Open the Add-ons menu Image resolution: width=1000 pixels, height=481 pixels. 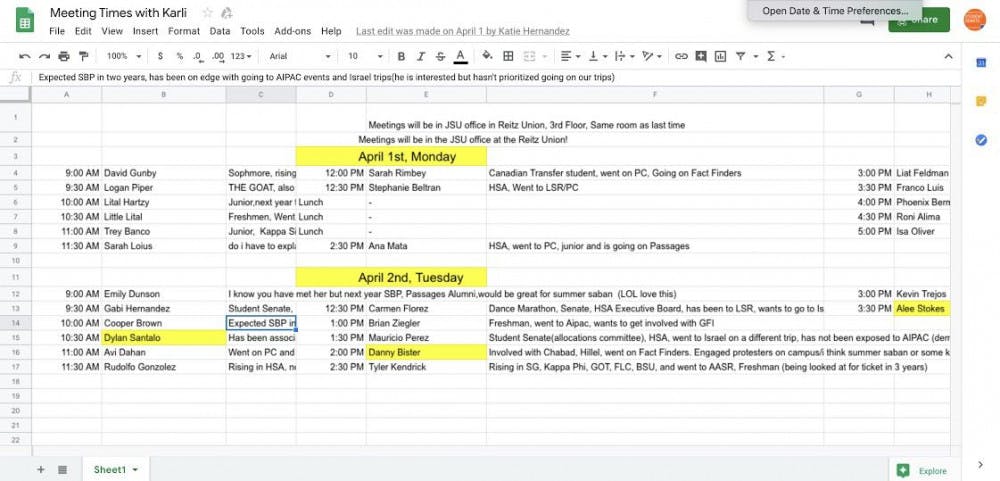click(293, 31)
